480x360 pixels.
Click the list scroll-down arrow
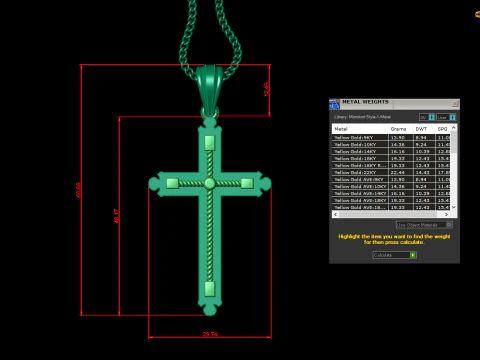(453, 207)
